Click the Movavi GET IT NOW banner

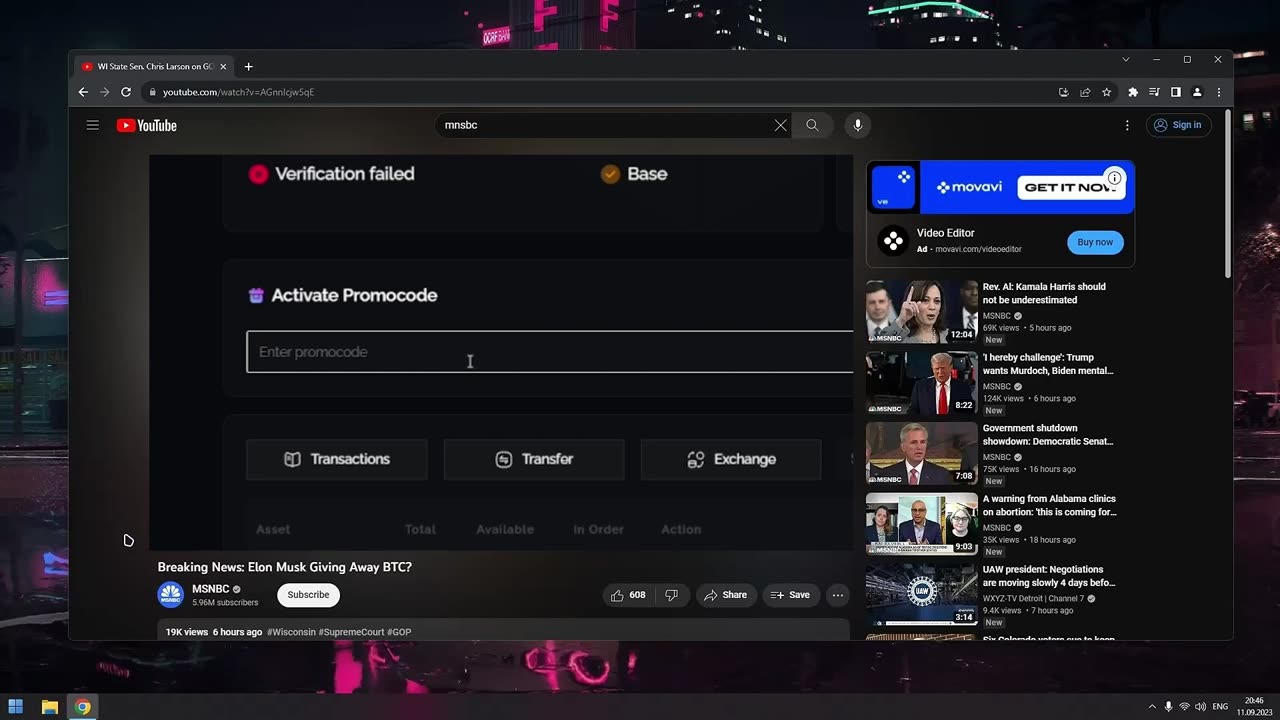pyautogui.click(x=1000, y=187)
